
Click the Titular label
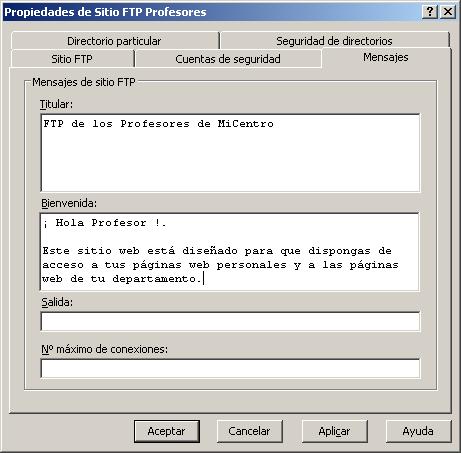click(x=56, y=104)
